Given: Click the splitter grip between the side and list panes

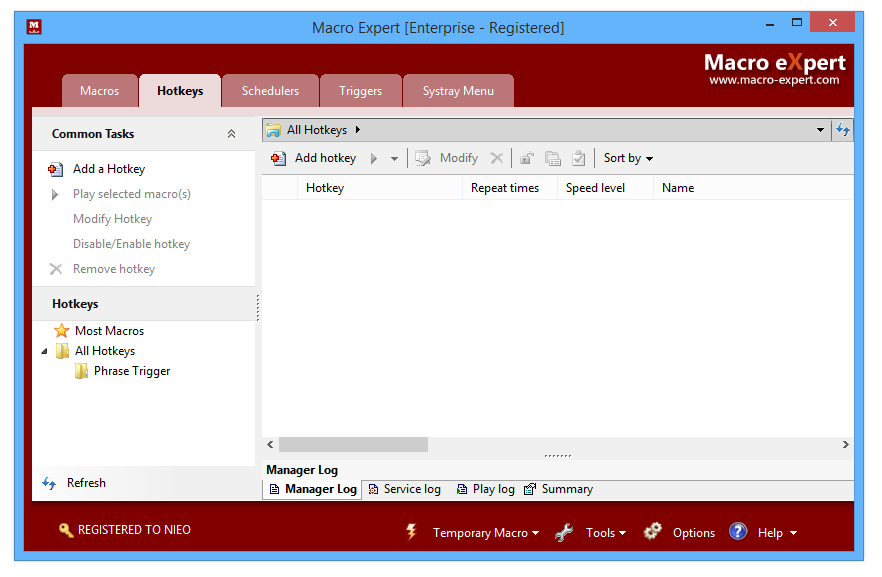Looking at the screenshot, I should [x=258, y=308].
